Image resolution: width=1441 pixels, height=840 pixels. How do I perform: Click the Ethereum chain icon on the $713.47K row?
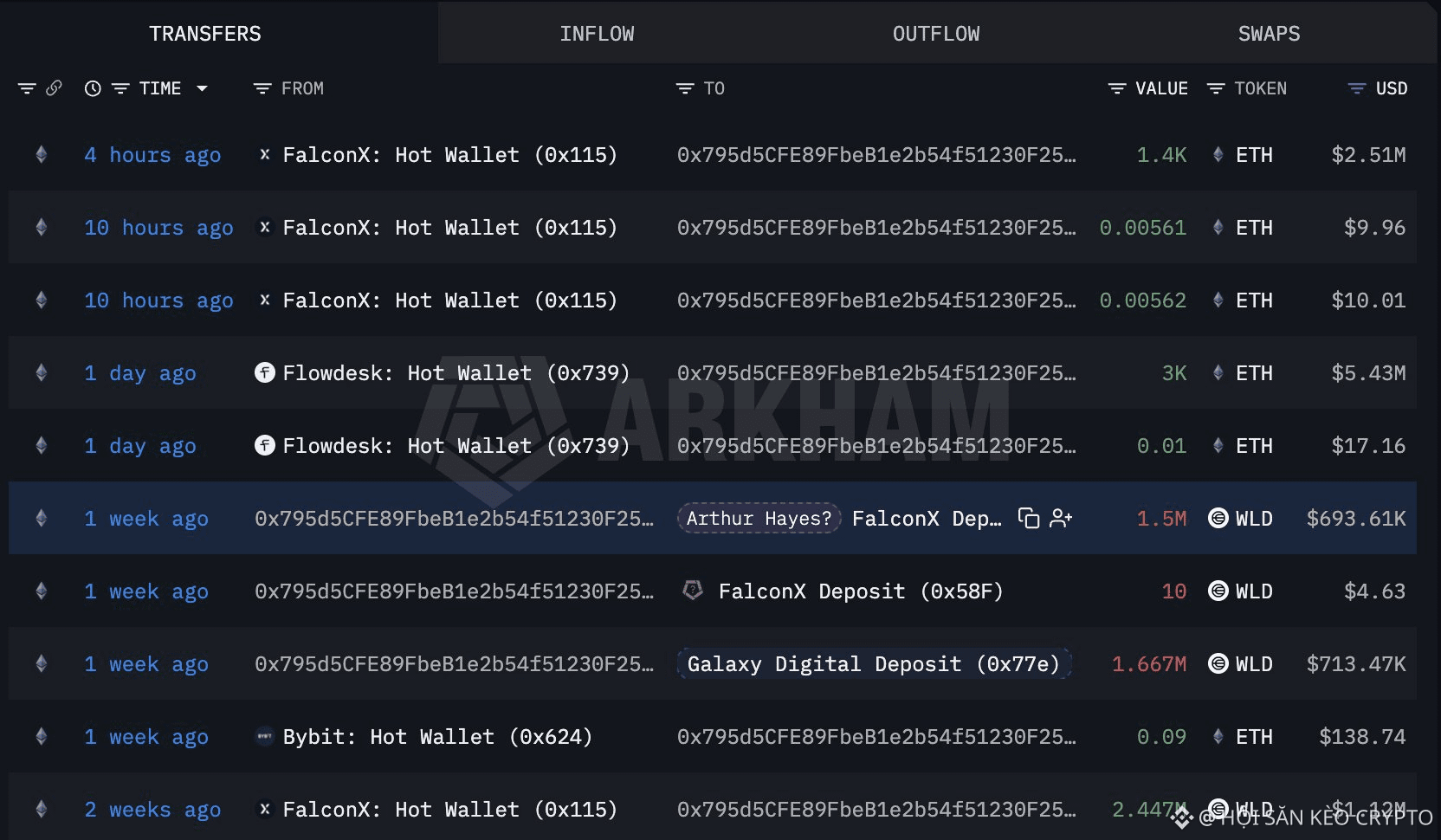[41, 664]
